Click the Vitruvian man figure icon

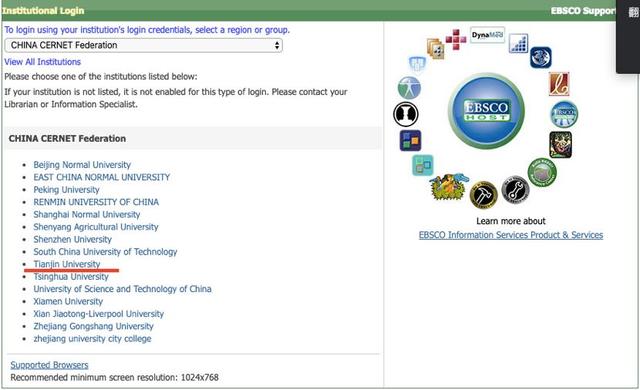[409, 88]
